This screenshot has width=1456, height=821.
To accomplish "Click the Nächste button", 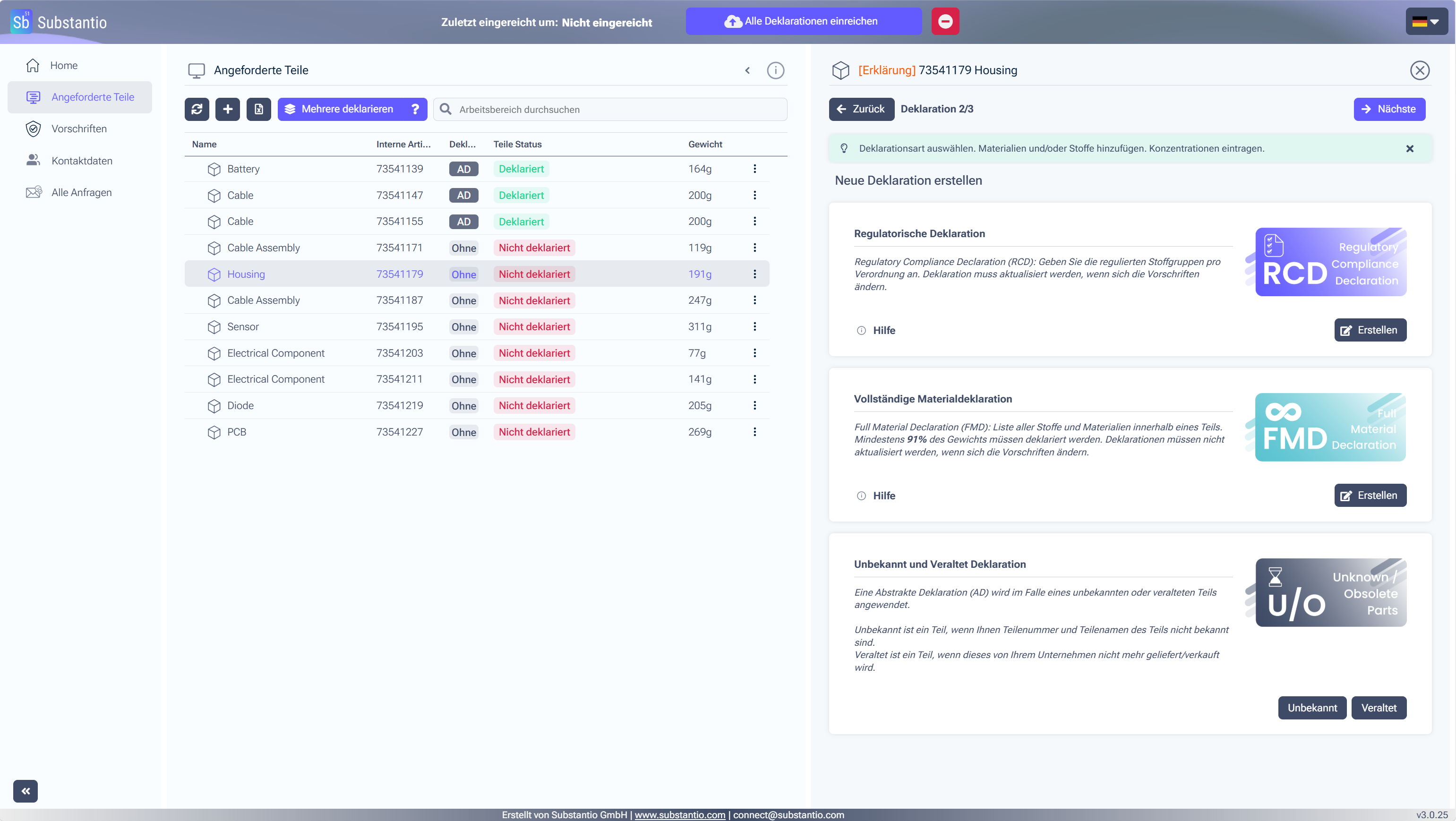I will click(x=1389, y=109).
